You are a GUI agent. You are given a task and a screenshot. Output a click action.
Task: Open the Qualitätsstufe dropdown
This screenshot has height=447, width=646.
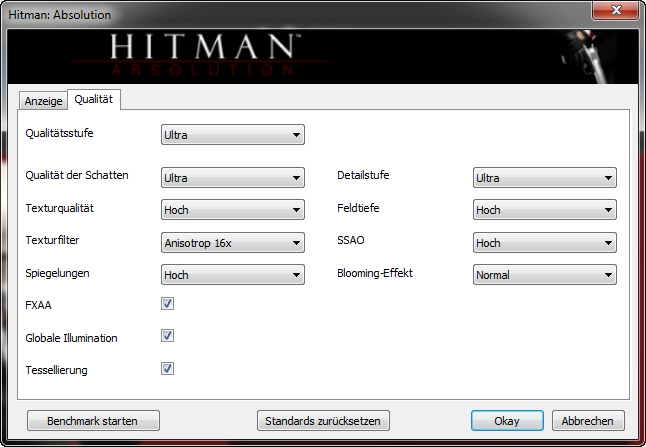(x=232, y=135)
